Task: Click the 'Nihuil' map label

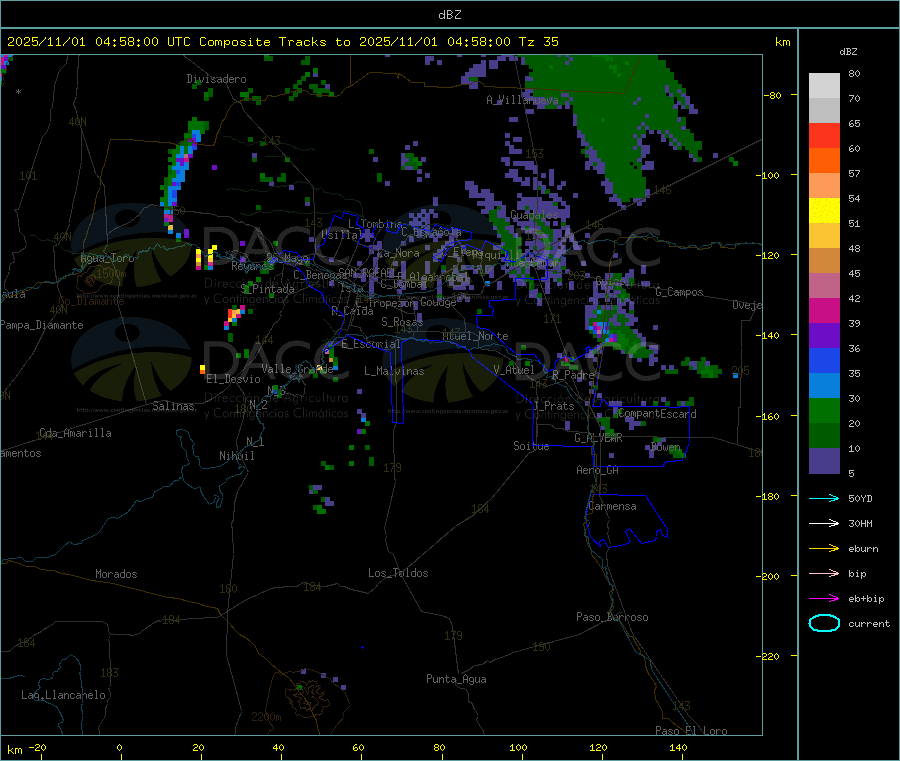Action: [236, 456]
